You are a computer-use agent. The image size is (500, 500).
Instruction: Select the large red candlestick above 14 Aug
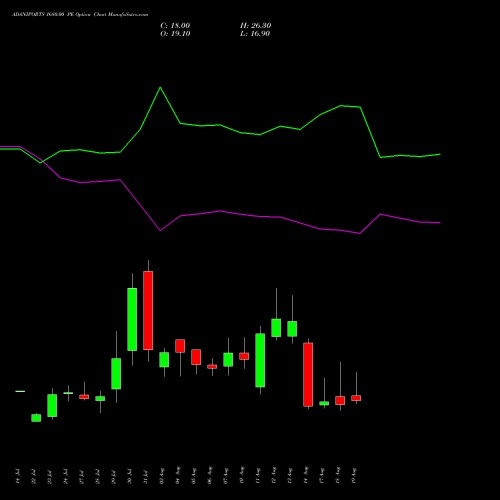[308, 375]
